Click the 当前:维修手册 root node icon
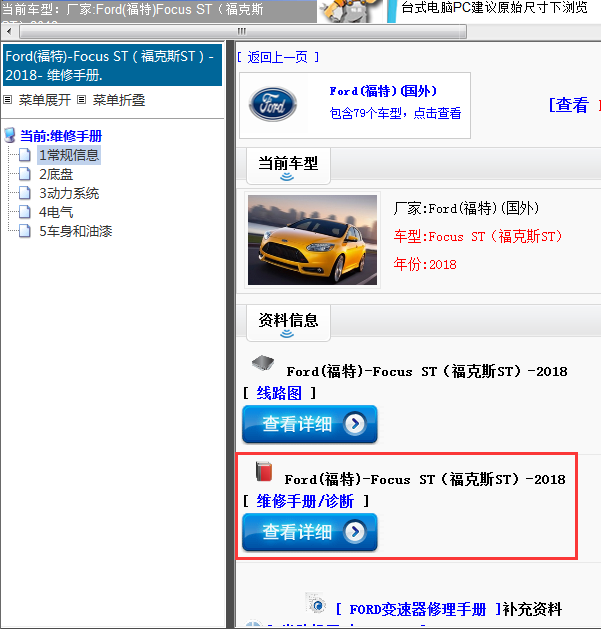The height and width of the screenshot is (629, 601). 10,136
